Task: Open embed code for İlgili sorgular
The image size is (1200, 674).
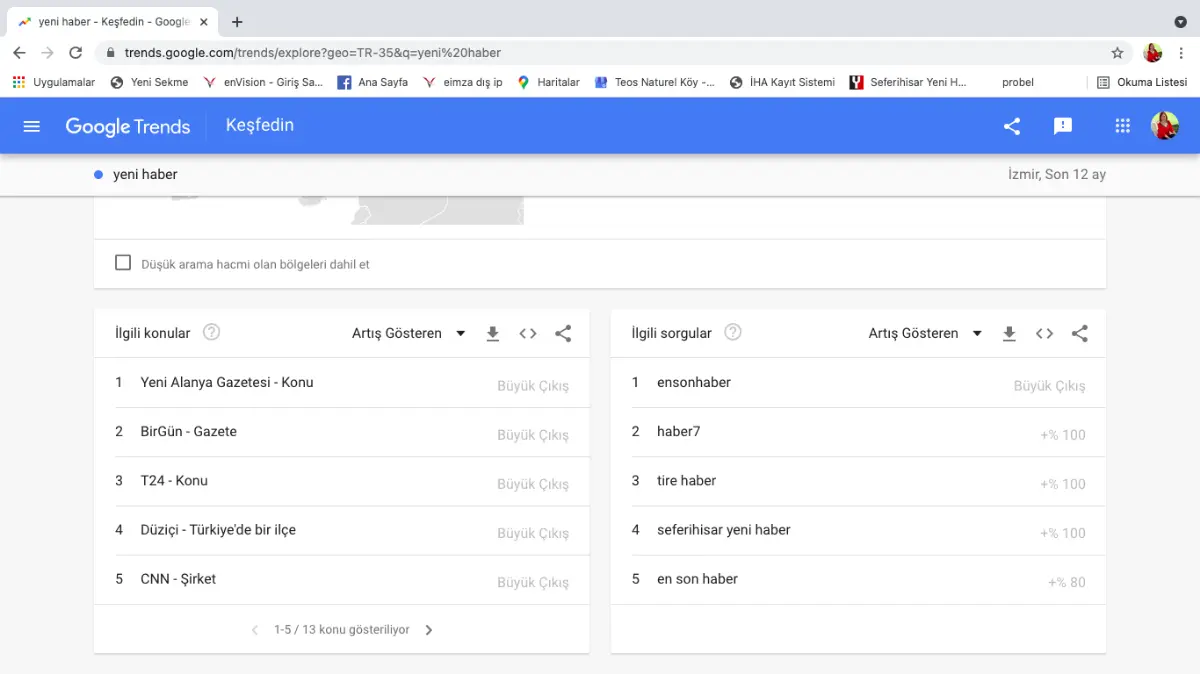Action: (x=1044, y=334)
